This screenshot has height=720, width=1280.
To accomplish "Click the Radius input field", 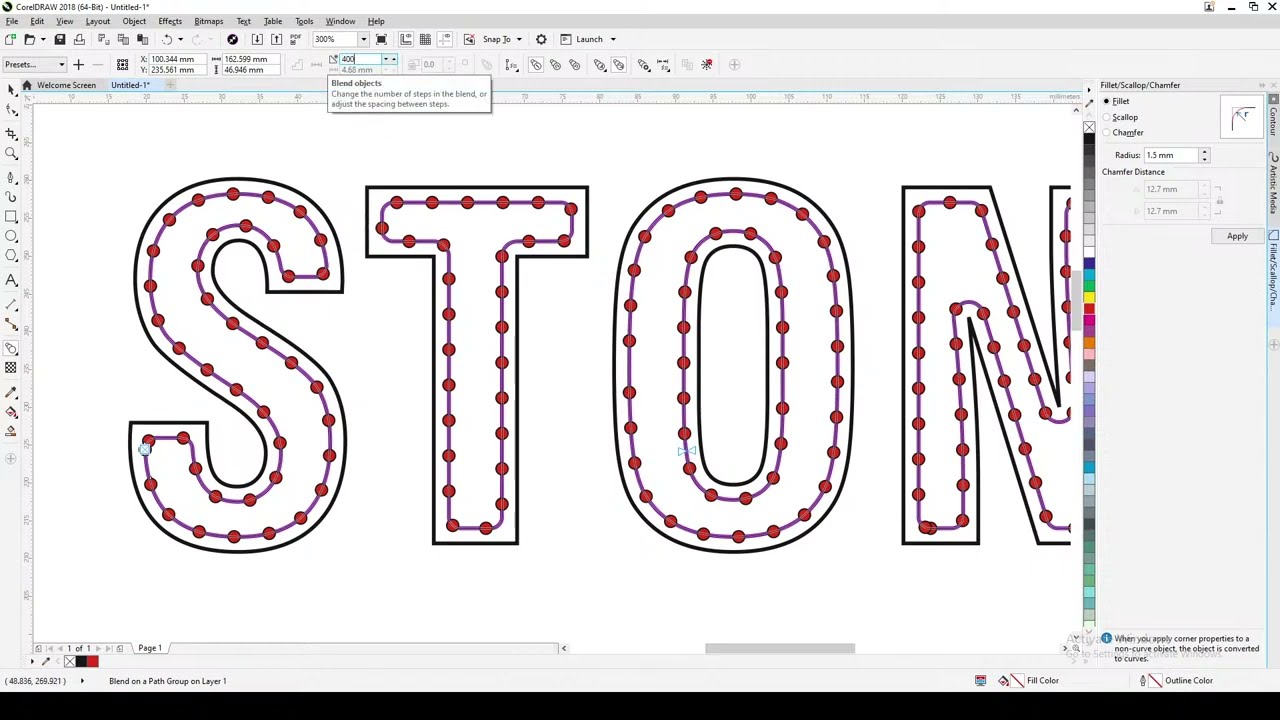I will point(1171,155).
